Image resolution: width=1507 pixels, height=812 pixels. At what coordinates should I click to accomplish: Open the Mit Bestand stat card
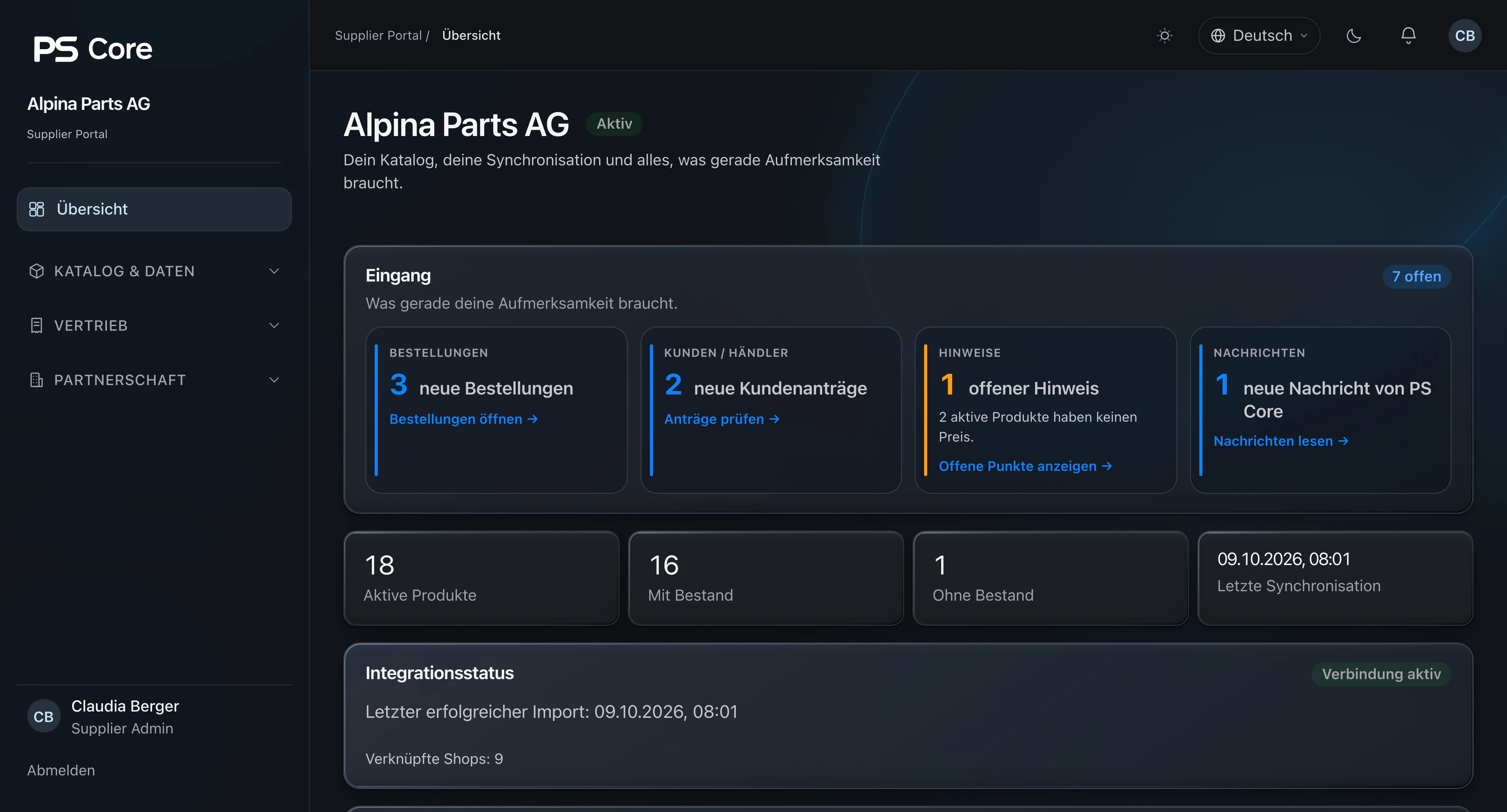766,578
